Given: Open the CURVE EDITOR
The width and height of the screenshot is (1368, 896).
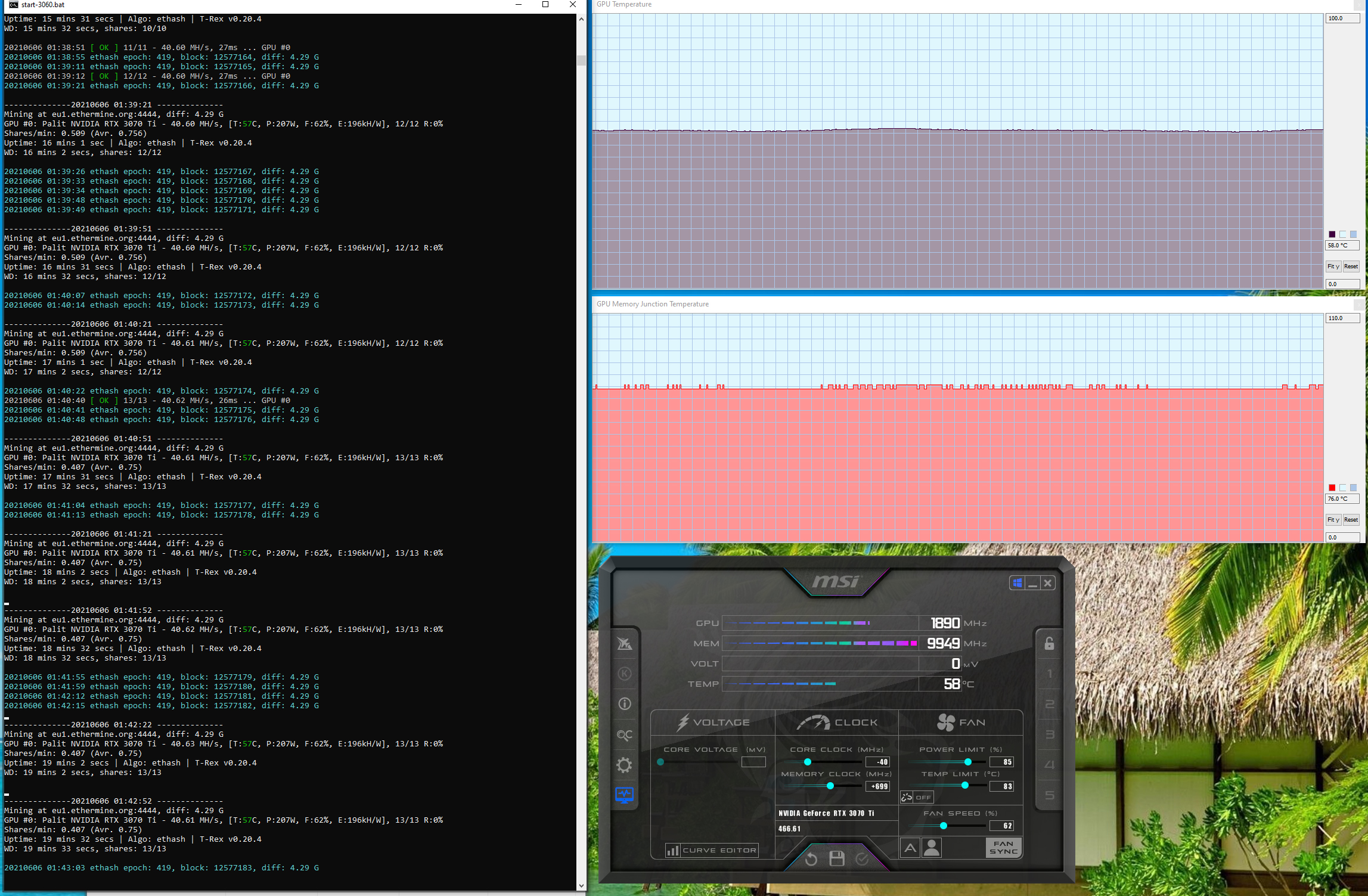Looking at the screenshot, I should tap(712, 850).
